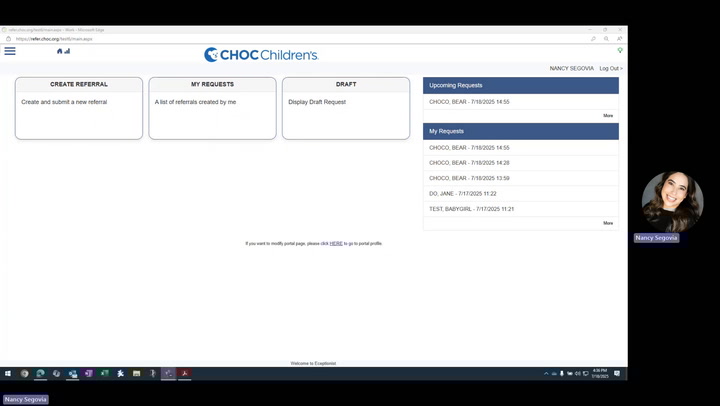720x406 pixels.
Task: Open My Requests entry CHOCO, BEAR 14:55
Action: 521,148
